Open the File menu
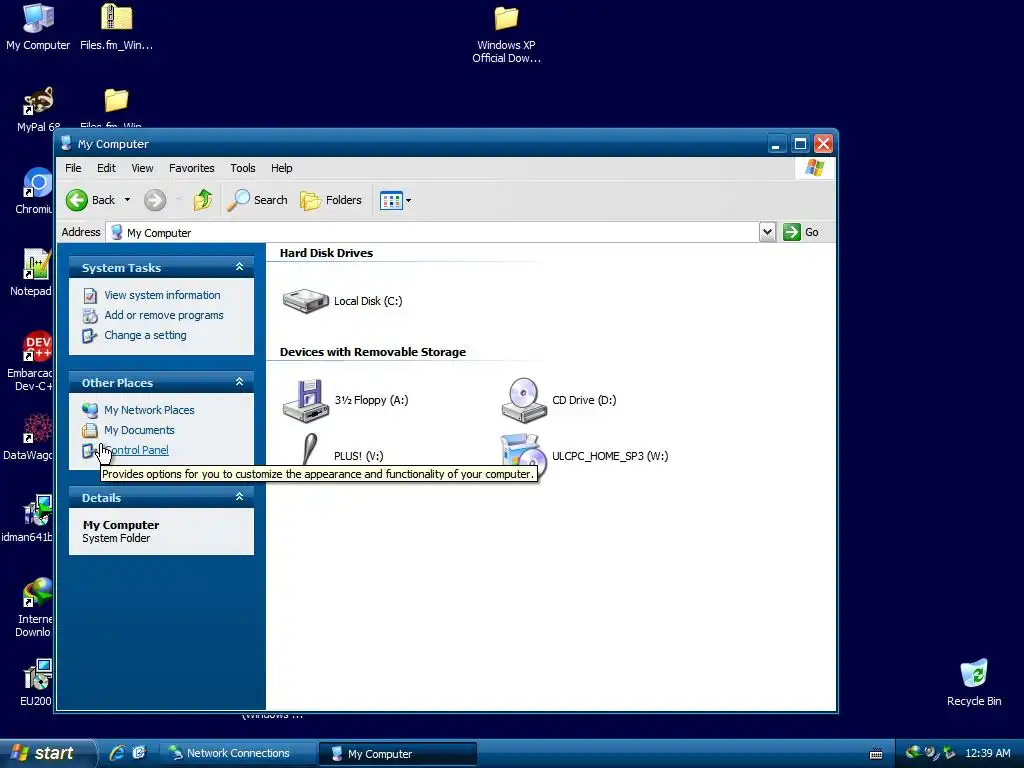The width and height of the screenshot is (1024, 768). [73, 168]
